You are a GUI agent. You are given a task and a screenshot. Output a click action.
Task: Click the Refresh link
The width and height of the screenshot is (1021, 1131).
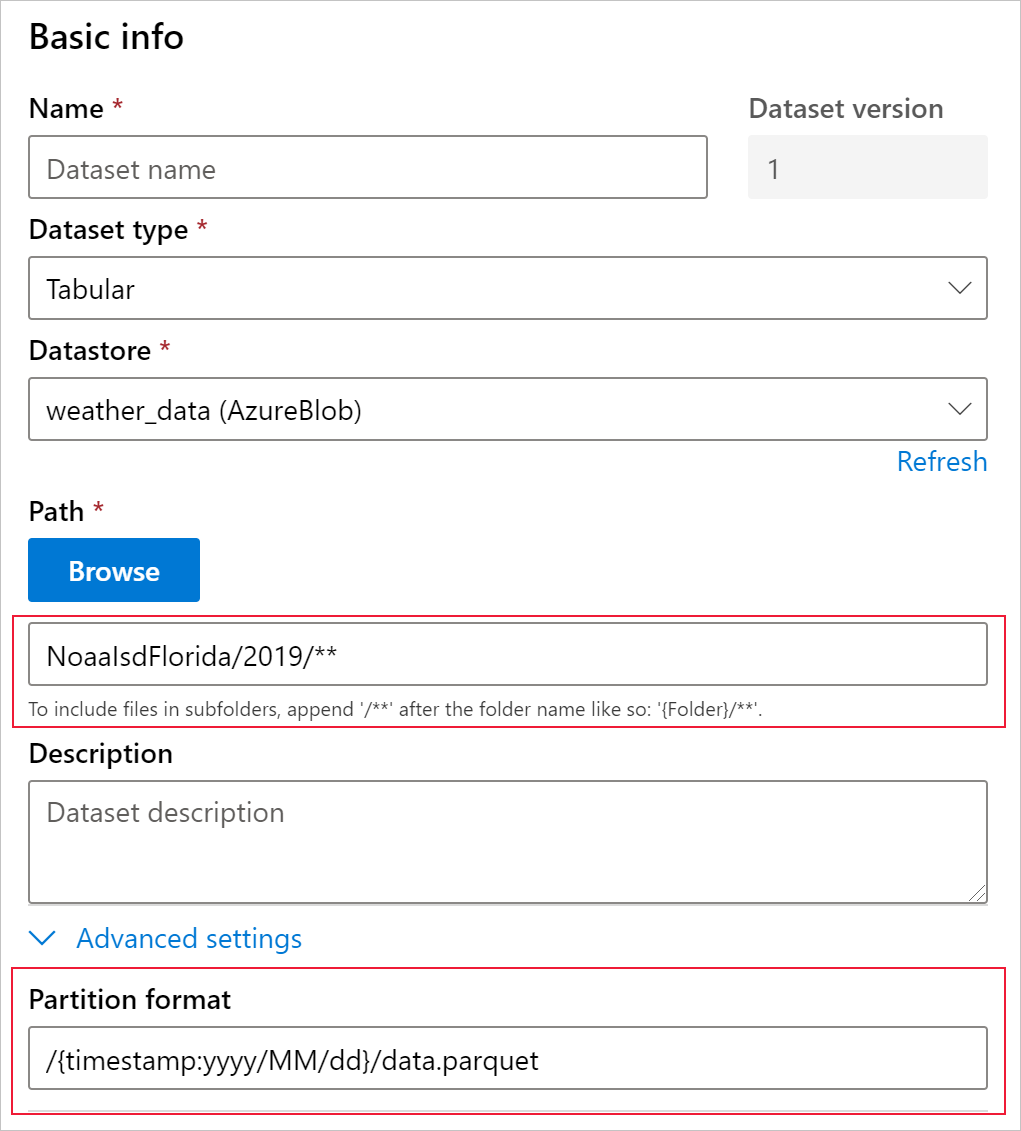(941, 462)
